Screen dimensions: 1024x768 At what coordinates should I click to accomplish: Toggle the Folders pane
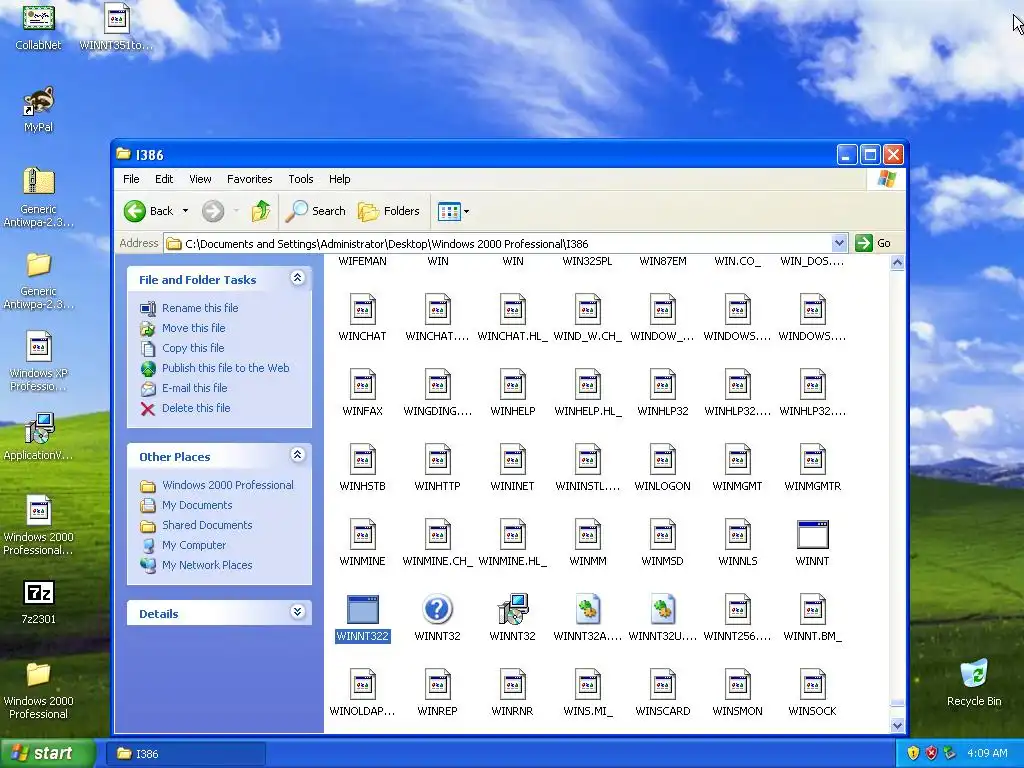389,211
